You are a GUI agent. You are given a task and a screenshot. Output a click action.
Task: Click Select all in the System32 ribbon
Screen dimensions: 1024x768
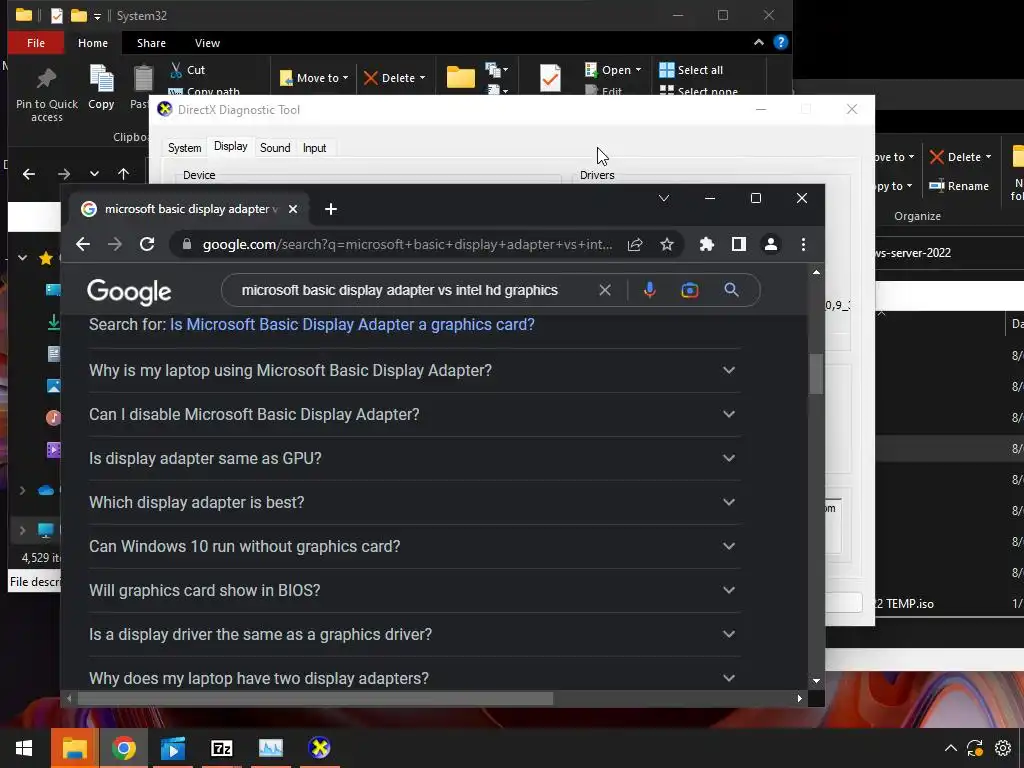click(x=691, y=70)
